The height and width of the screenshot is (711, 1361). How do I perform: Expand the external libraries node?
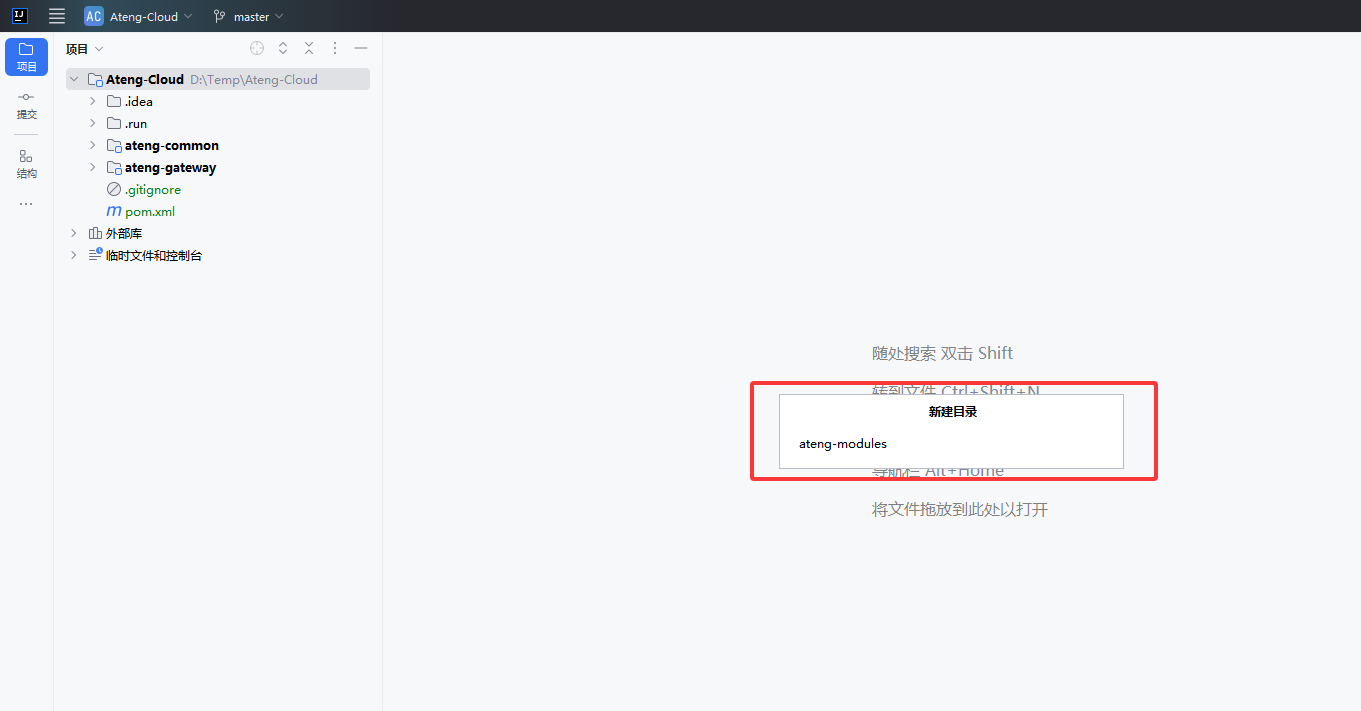(73, 233)
